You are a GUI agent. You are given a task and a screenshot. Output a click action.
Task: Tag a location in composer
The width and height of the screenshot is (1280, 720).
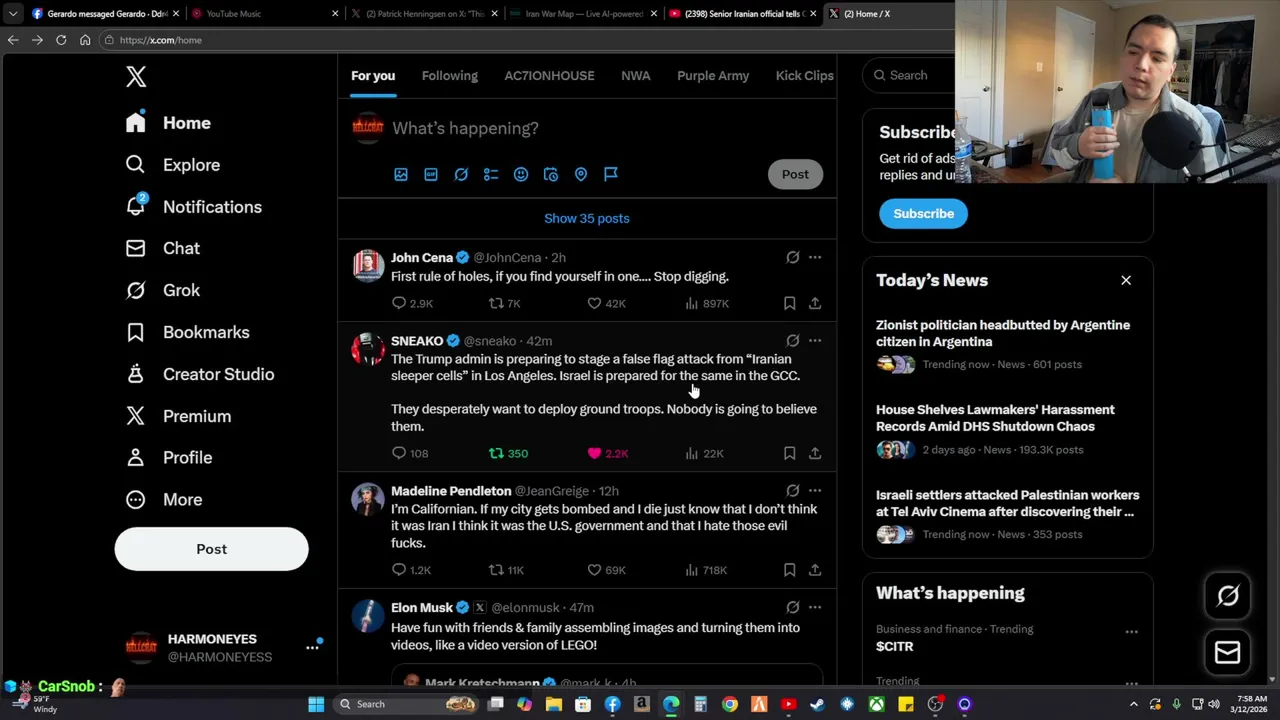coord(581,174)
